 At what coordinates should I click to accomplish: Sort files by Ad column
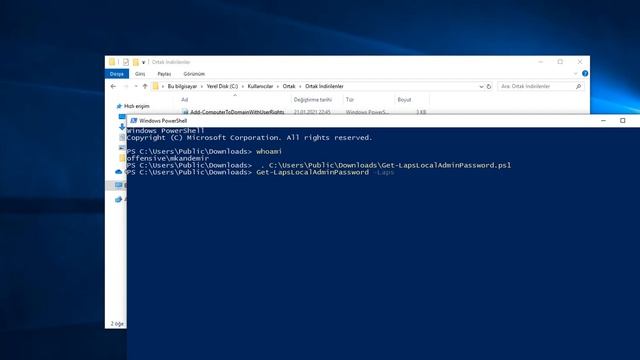185,100
